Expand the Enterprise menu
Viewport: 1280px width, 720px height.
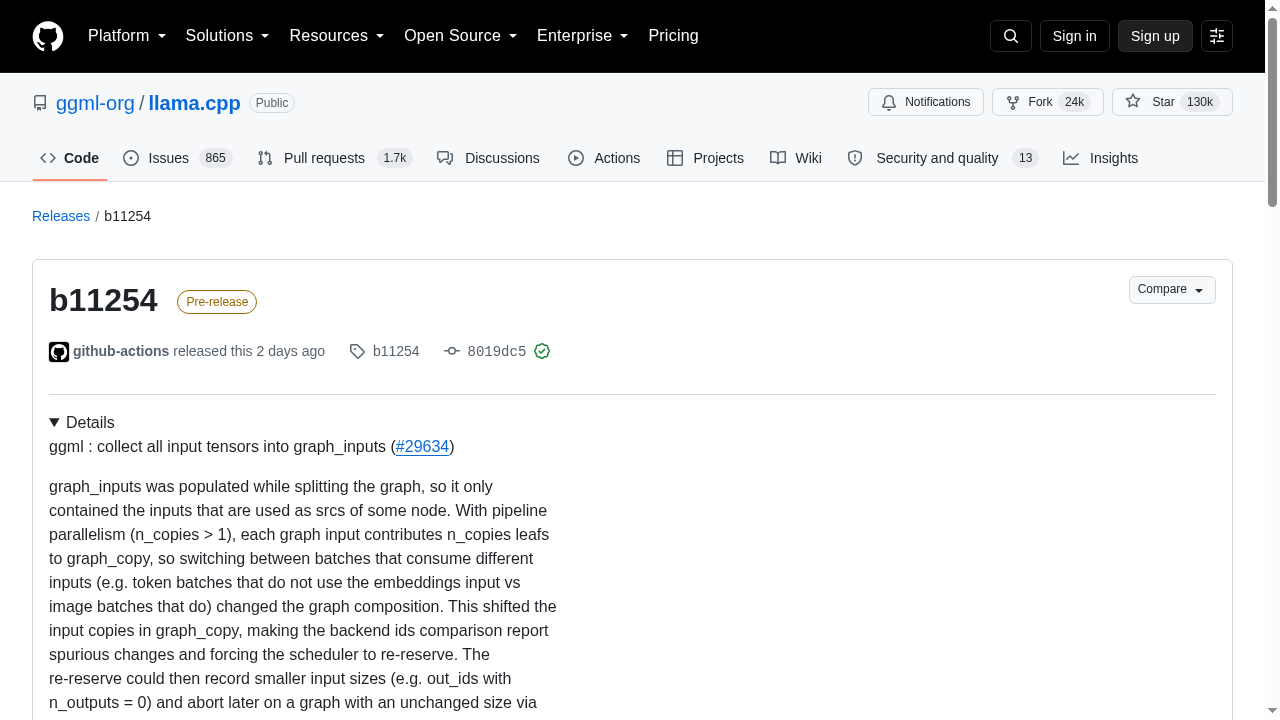coord(583,36)
